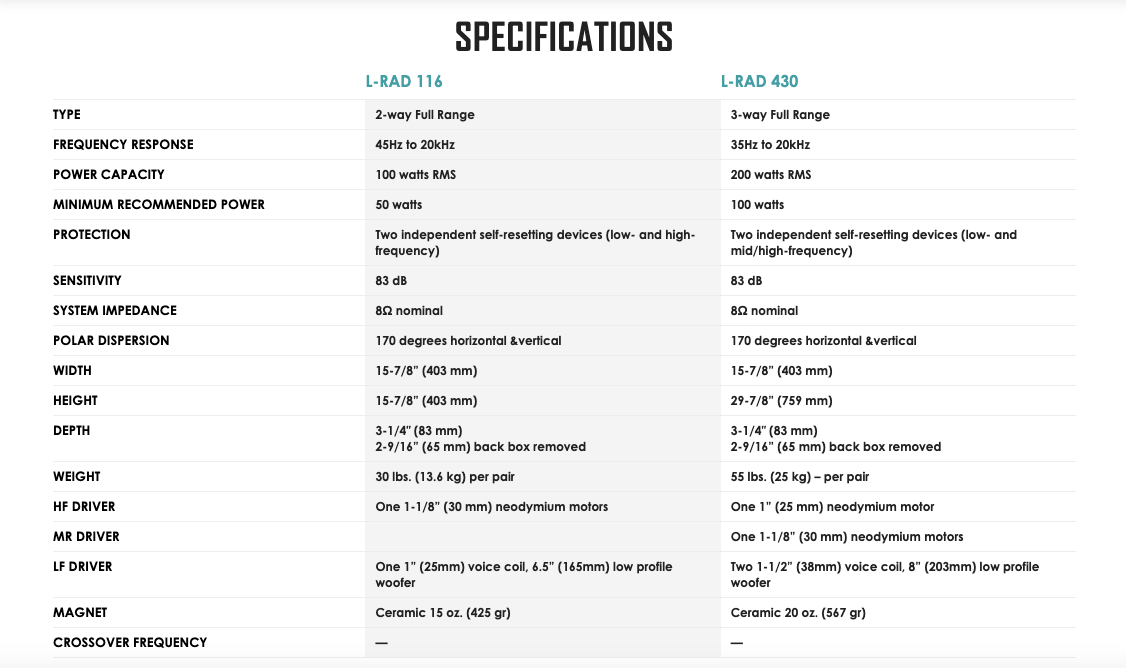This screenshot has height=668, width=1126.
Task: Click the 29-7/8" (759 mm) height value
Action: tap(781, 401)
